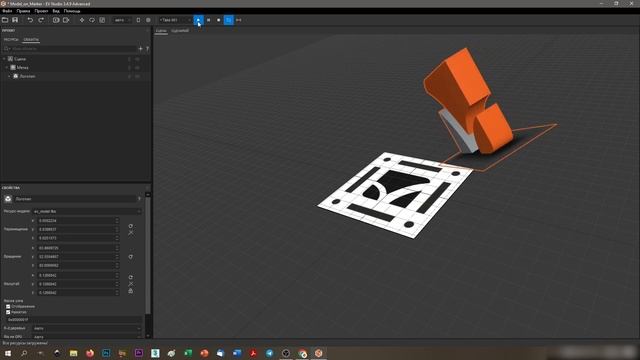The image size is (640, 360).
Task: Open the Правка menu
Action: pyautogui.click(x=23, y=11)
